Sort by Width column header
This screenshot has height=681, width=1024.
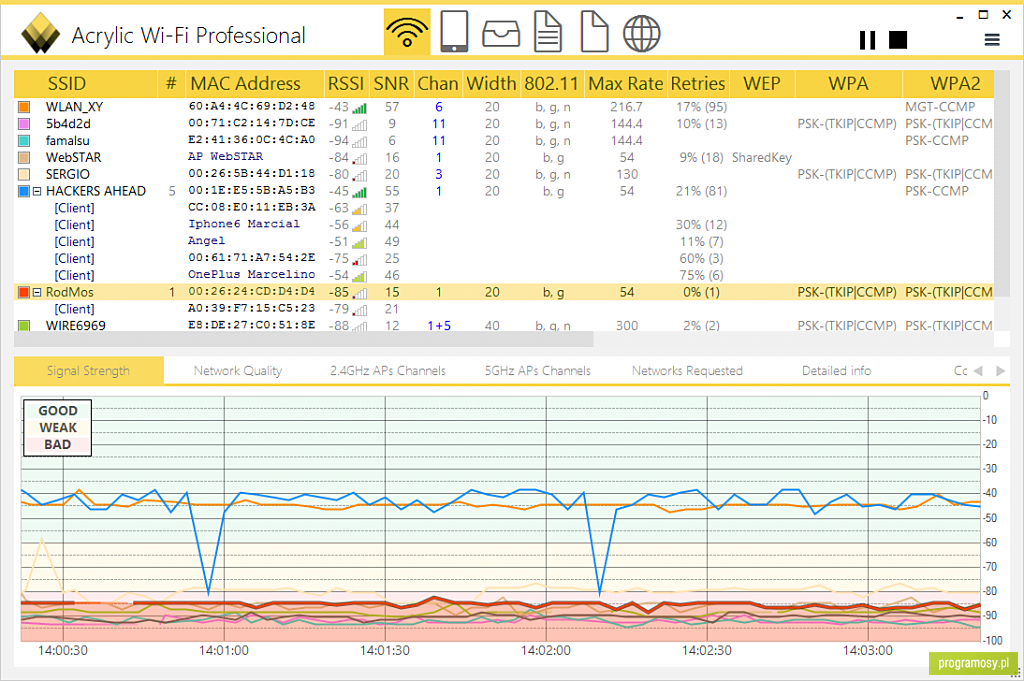click(x=492, y=84)
